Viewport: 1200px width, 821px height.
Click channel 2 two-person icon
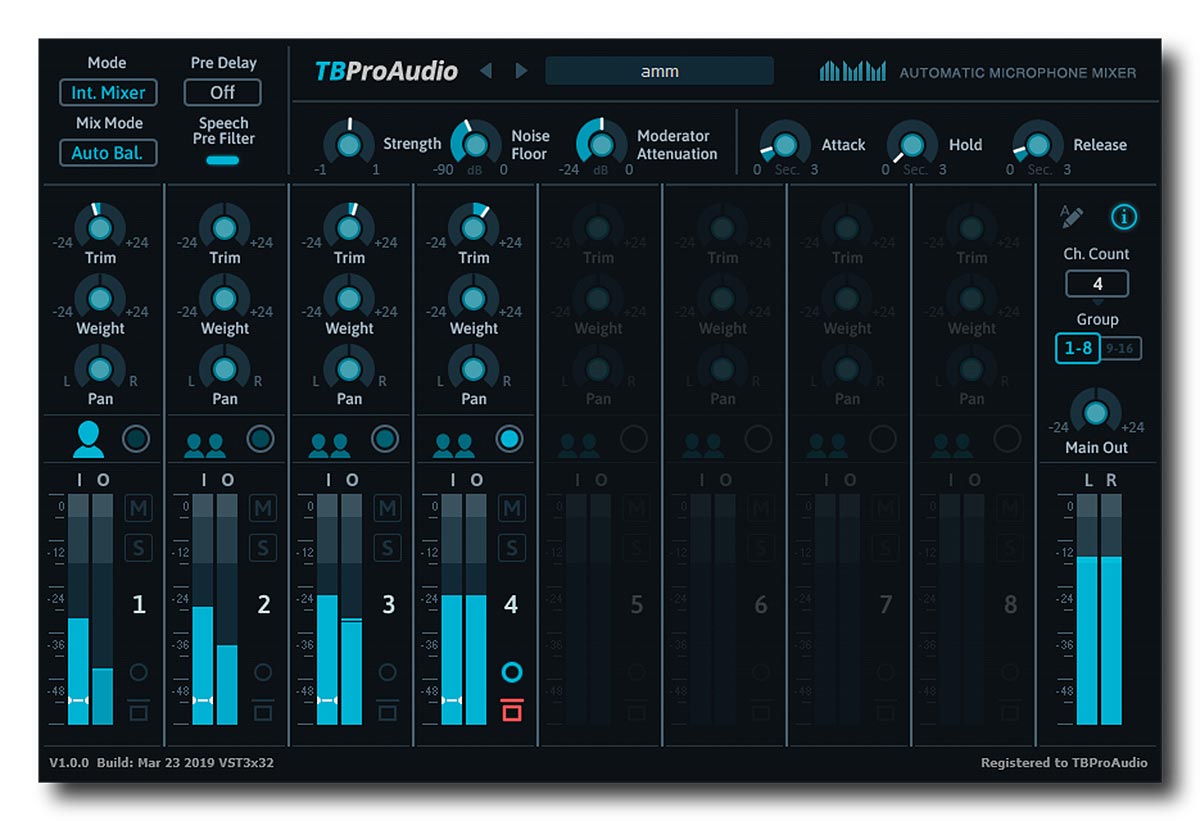pos(203,444)
